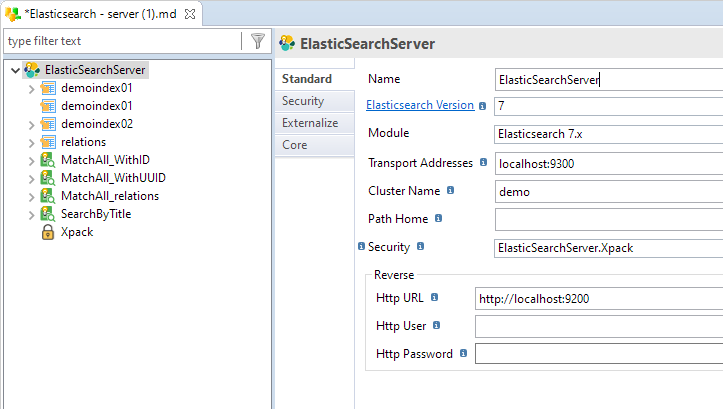Viewport: 723px width, 409px height.
Task: Expand the demoindex02 tree node
Action: click(x=31, y=124)
